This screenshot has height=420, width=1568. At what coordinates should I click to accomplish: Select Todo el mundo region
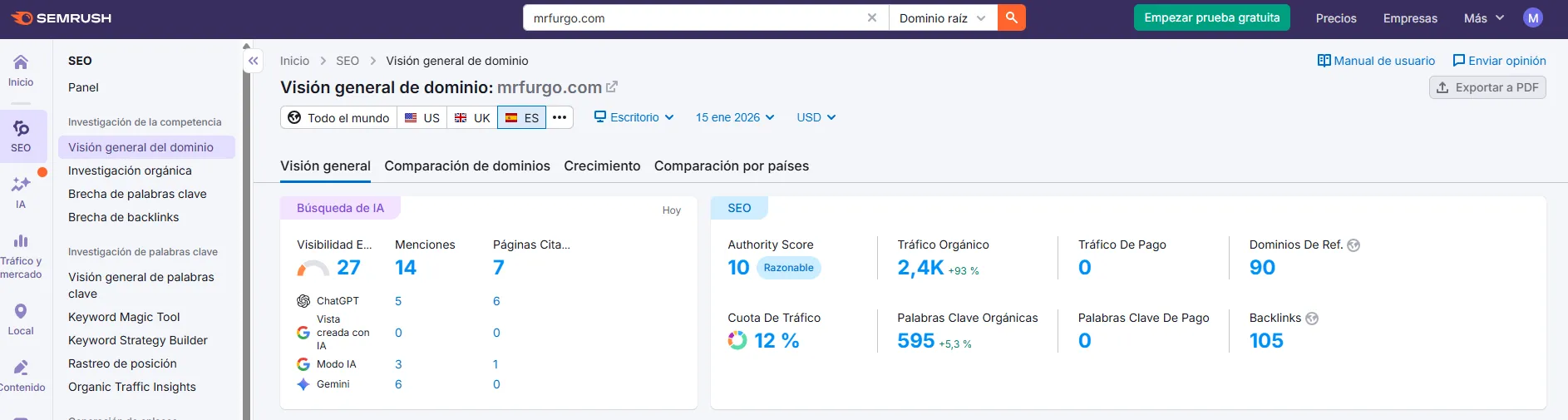338,117
